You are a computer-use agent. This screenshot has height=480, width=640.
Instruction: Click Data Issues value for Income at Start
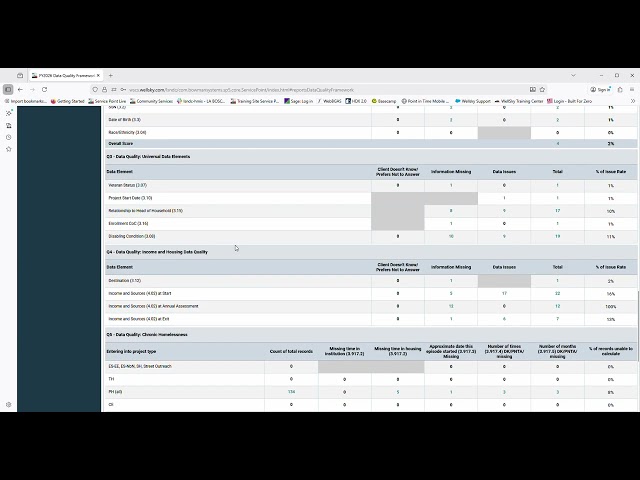pos(504,293)
